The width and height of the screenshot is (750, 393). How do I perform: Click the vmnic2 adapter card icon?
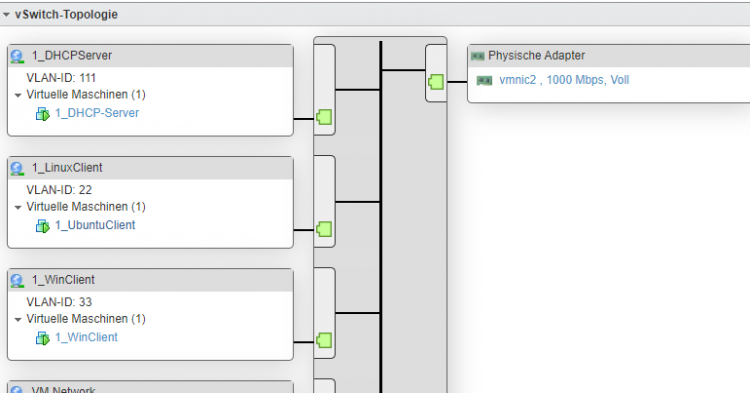pos(485,81)
